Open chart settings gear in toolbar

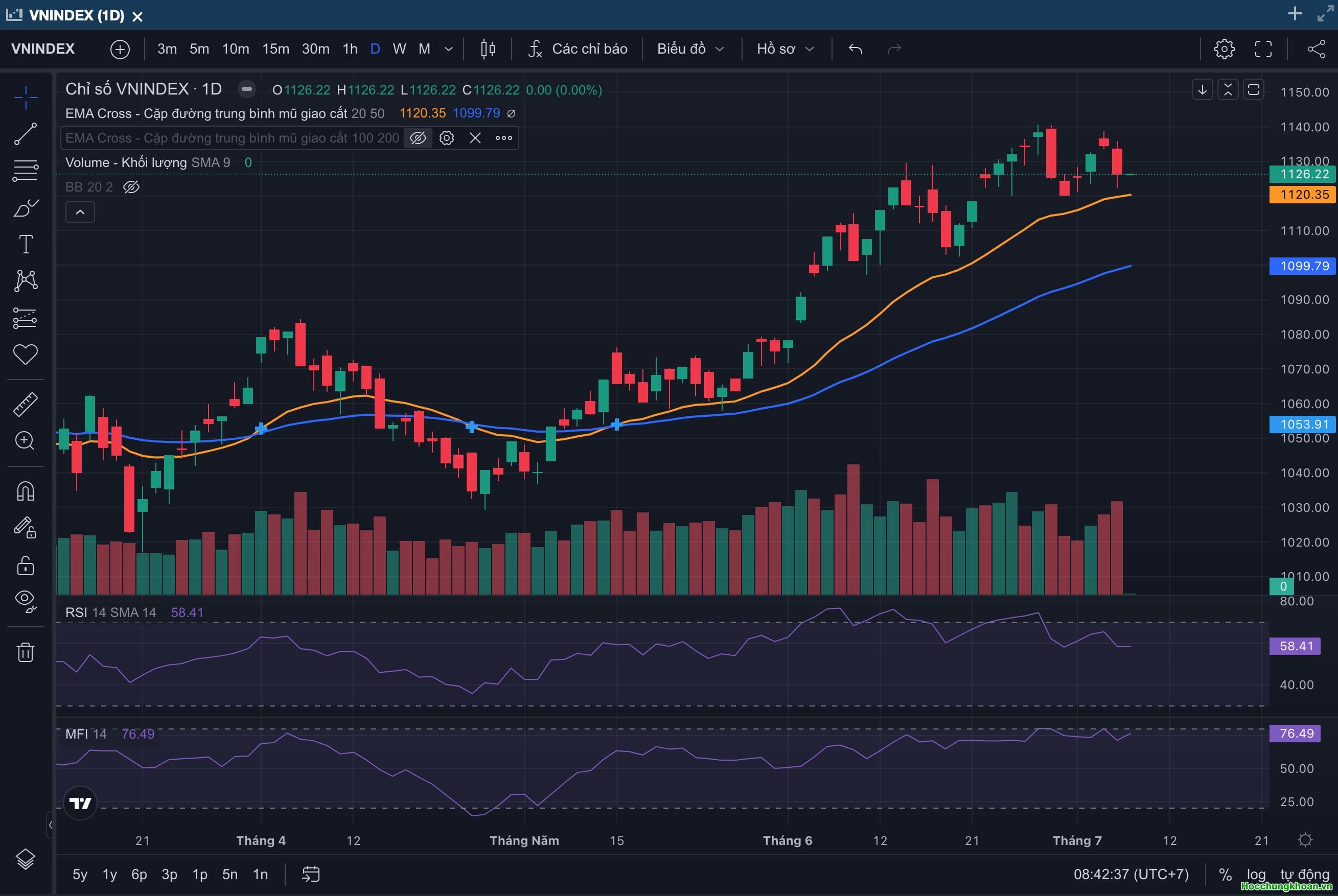pyautogui.click(x=1224, y=49)
